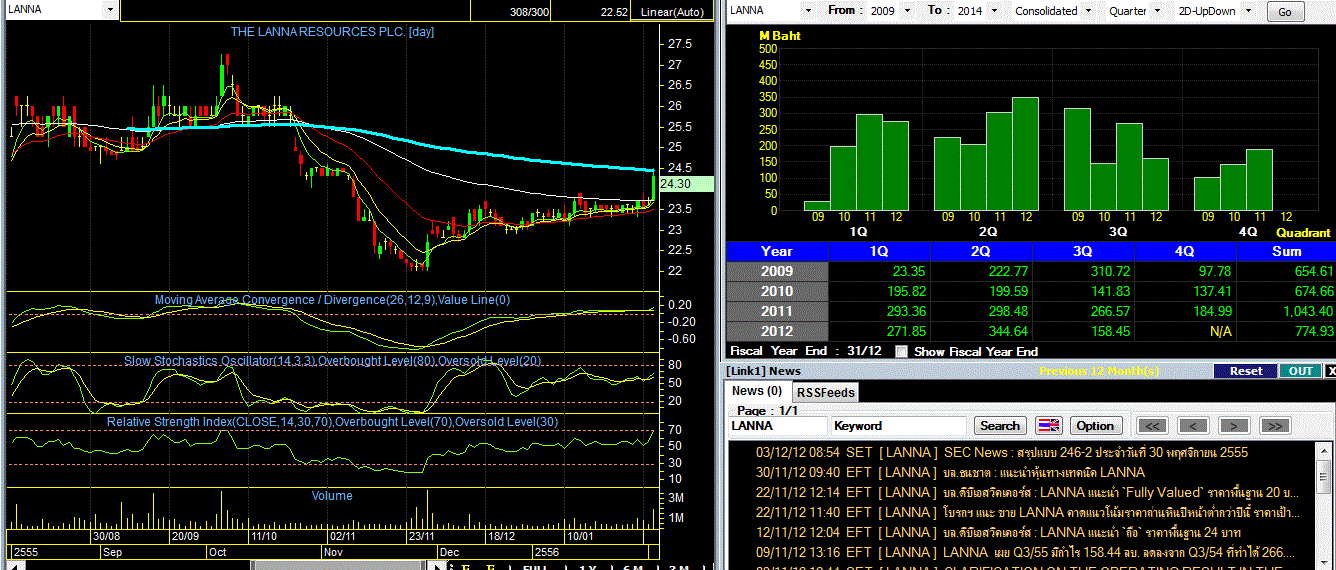Click the 2011 year row header

(x=777, y=311)
